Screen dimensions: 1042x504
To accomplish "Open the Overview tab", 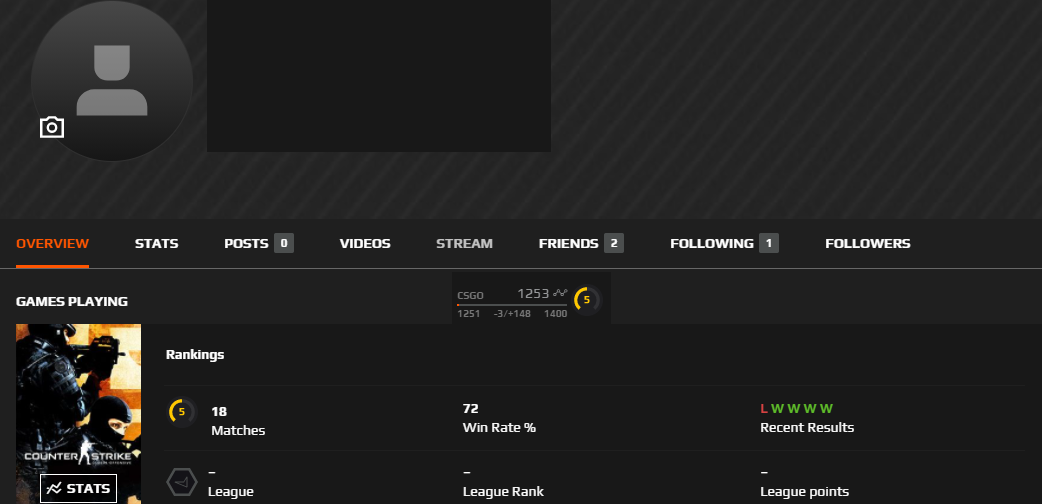I will (x=52, y=243).
